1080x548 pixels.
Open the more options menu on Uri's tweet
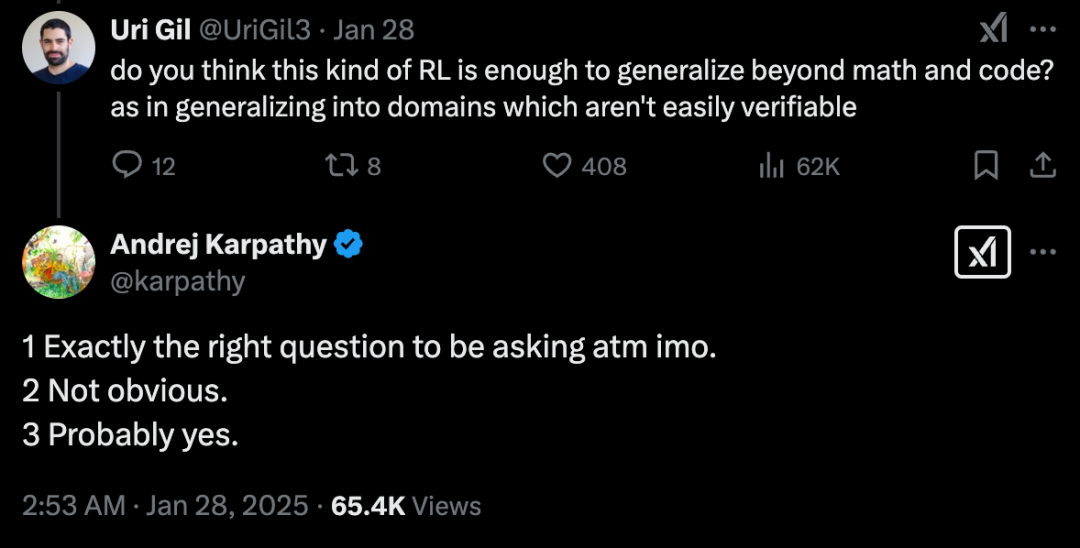click(1043, 30)
